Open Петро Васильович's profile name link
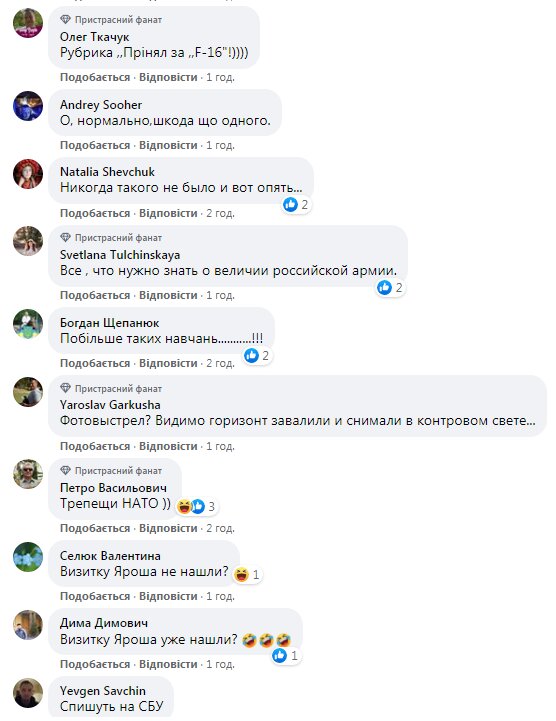The image size is (556, 721). coord(113,487)
